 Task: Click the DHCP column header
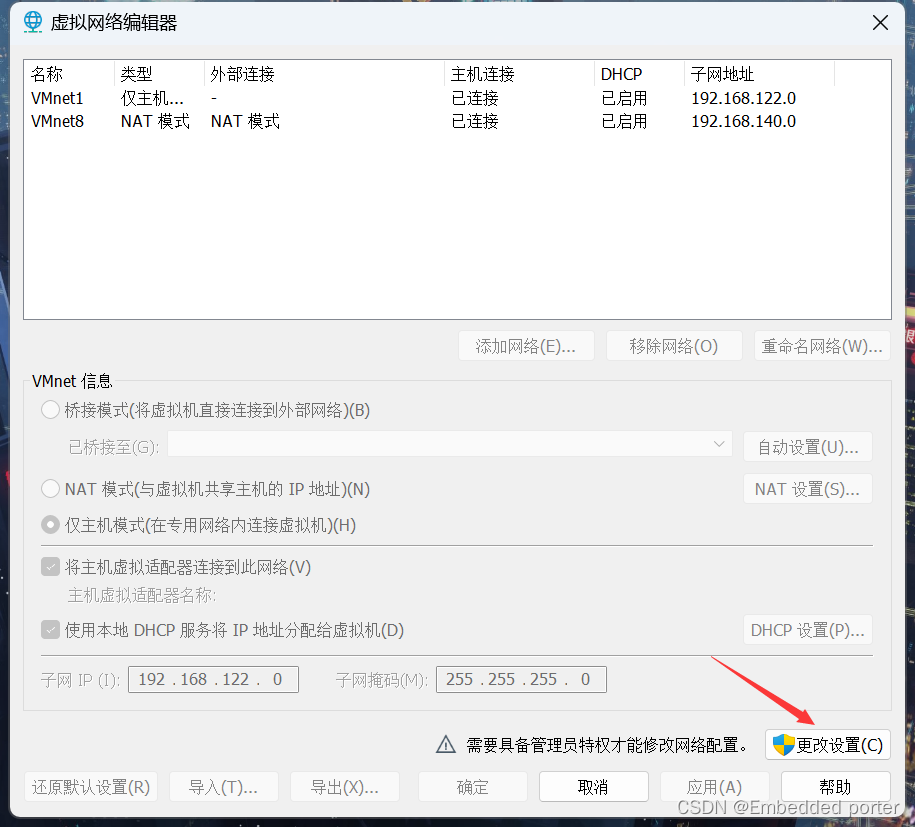pos(640,74)
